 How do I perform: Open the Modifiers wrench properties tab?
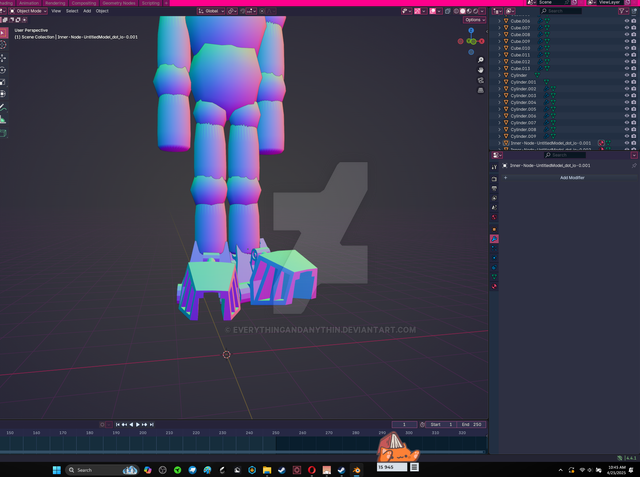point(494,239)
